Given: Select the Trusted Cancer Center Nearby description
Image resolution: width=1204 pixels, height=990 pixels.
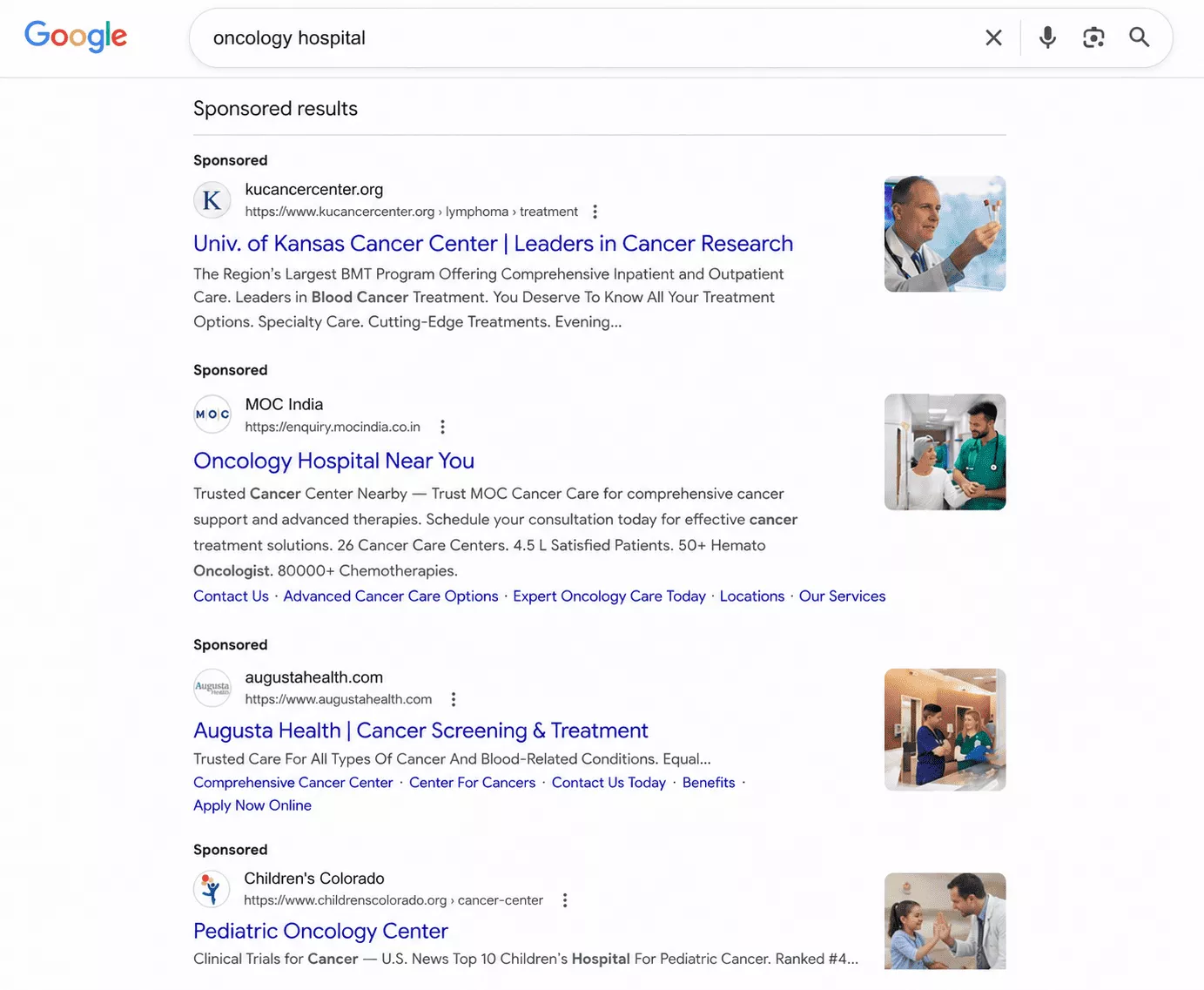Looking at the screenshot, I should tap(495, 532).
